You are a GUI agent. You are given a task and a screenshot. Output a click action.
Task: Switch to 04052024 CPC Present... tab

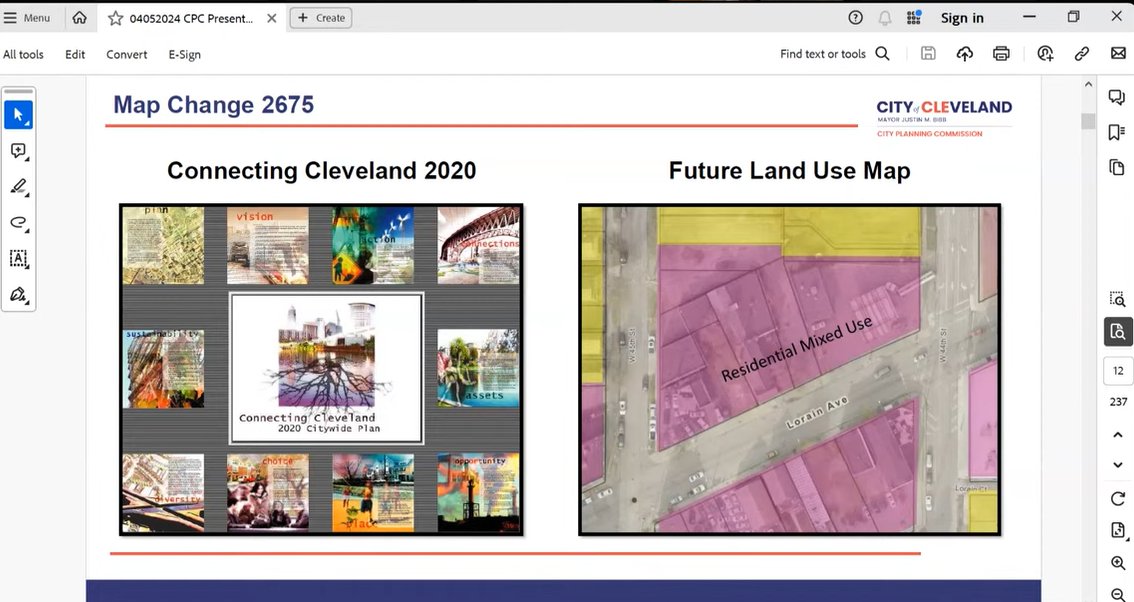(191, 18)
